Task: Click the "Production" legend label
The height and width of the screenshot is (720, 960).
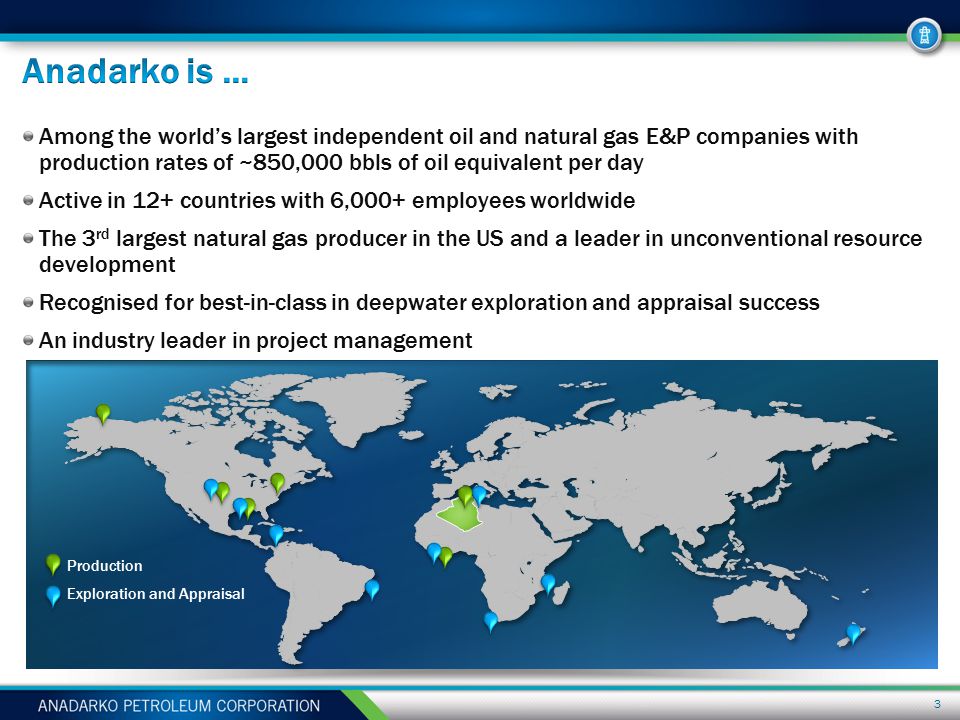Action: coord(105,566)
